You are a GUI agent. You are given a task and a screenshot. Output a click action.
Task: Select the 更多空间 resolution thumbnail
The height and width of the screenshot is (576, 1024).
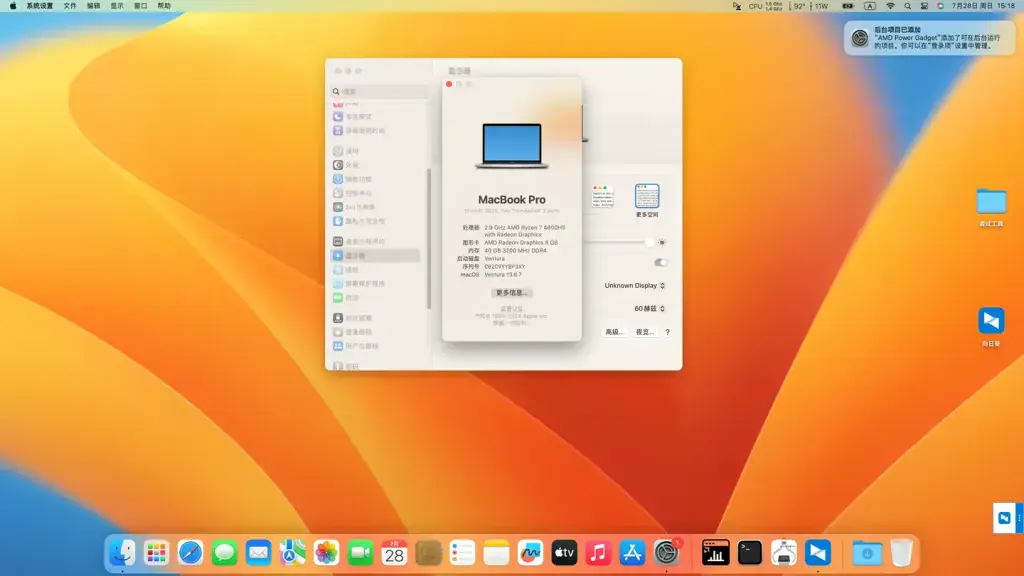point(647,196)
